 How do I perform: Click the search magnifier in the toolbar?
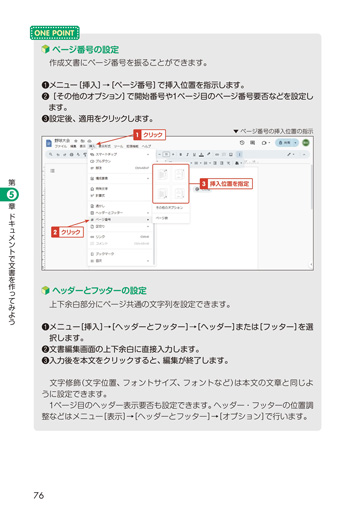click(51, 154)
